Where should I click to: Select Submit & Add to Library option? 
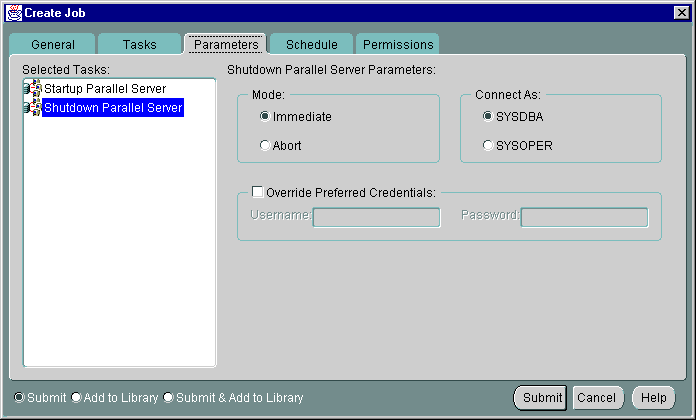point(168,398)
